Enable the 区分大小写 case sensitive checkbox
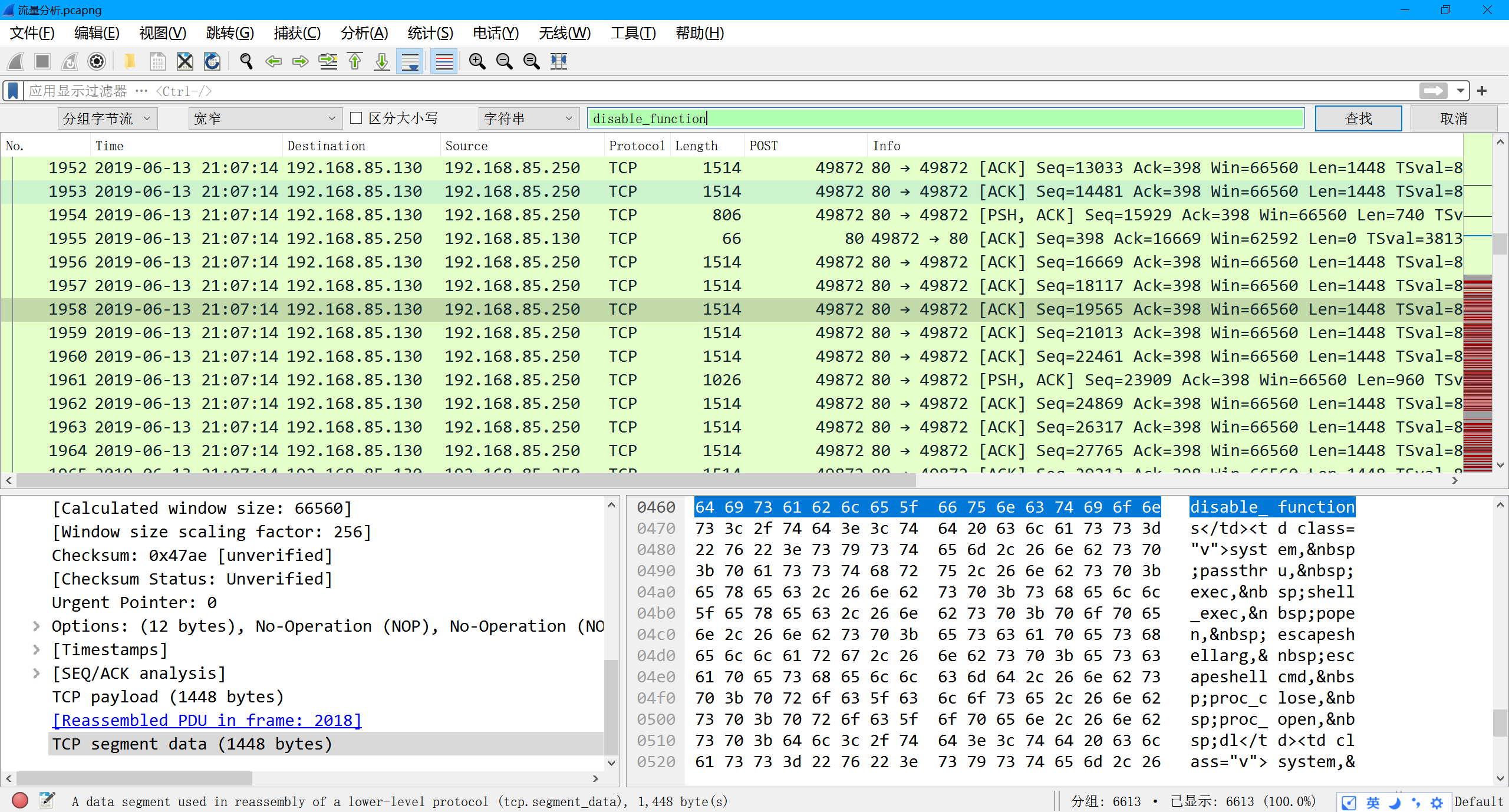Viewport: 1509px width, 812px height. (x=356, y=118)
